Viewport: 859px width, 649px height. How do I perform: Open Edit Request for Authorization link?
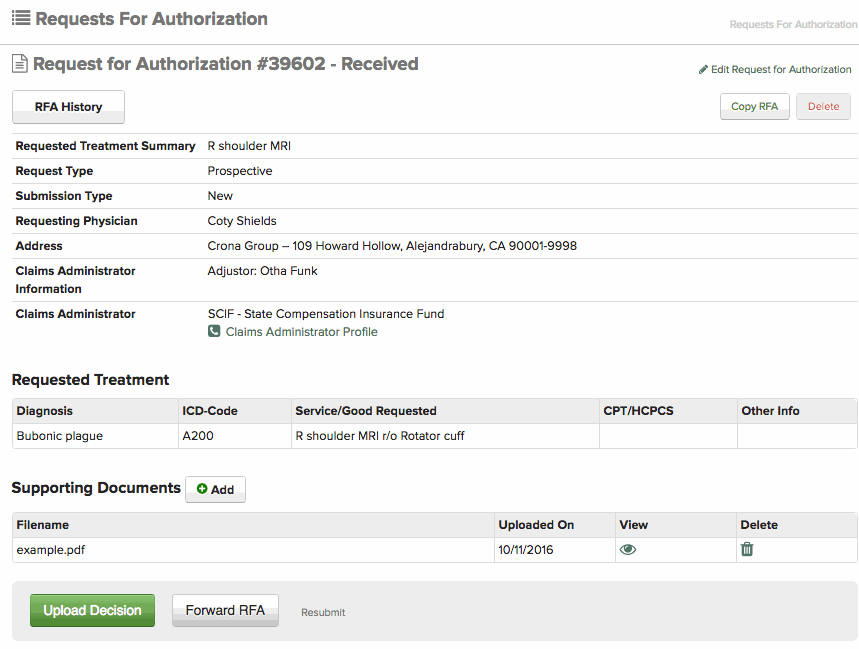[781, 70]
